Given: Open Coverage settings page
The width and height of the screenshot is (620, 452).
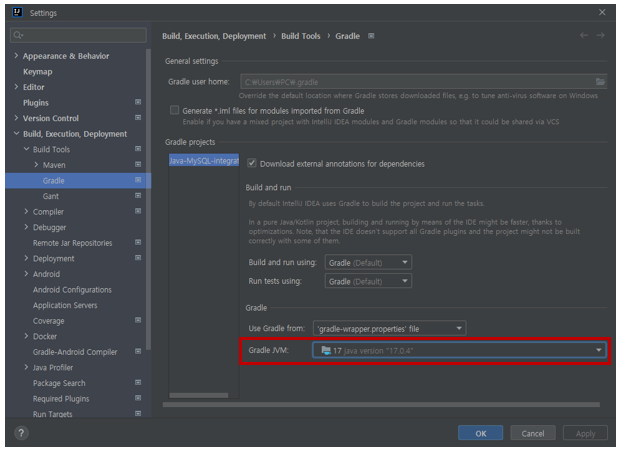Looking at the screenshot, I should click(48, 321).
